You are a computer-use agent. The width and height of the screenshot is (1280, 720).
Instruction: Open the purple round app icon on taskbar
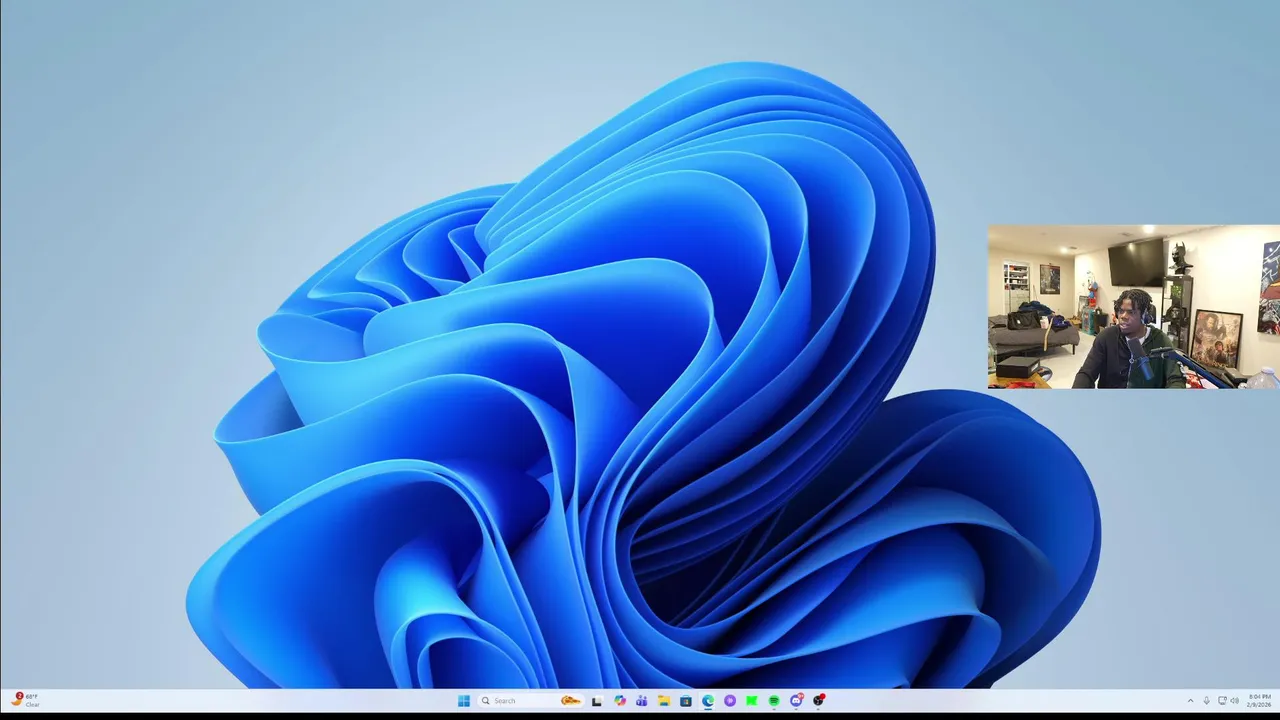pyautogui.click(x=730, y=701)
